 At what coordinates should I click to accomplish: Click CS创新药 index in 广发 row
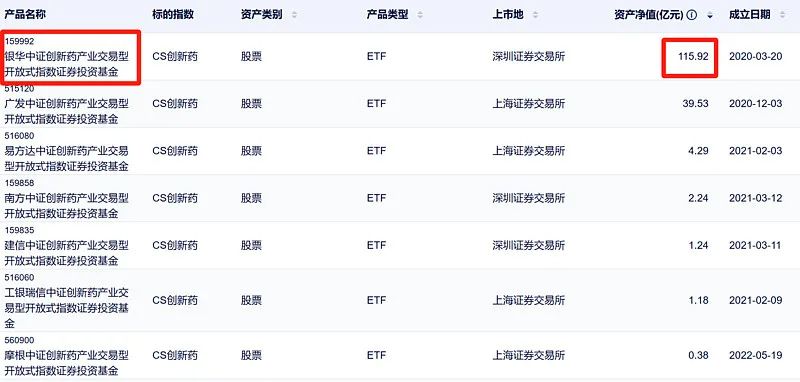pyautogui.click(x=174, y=104)
